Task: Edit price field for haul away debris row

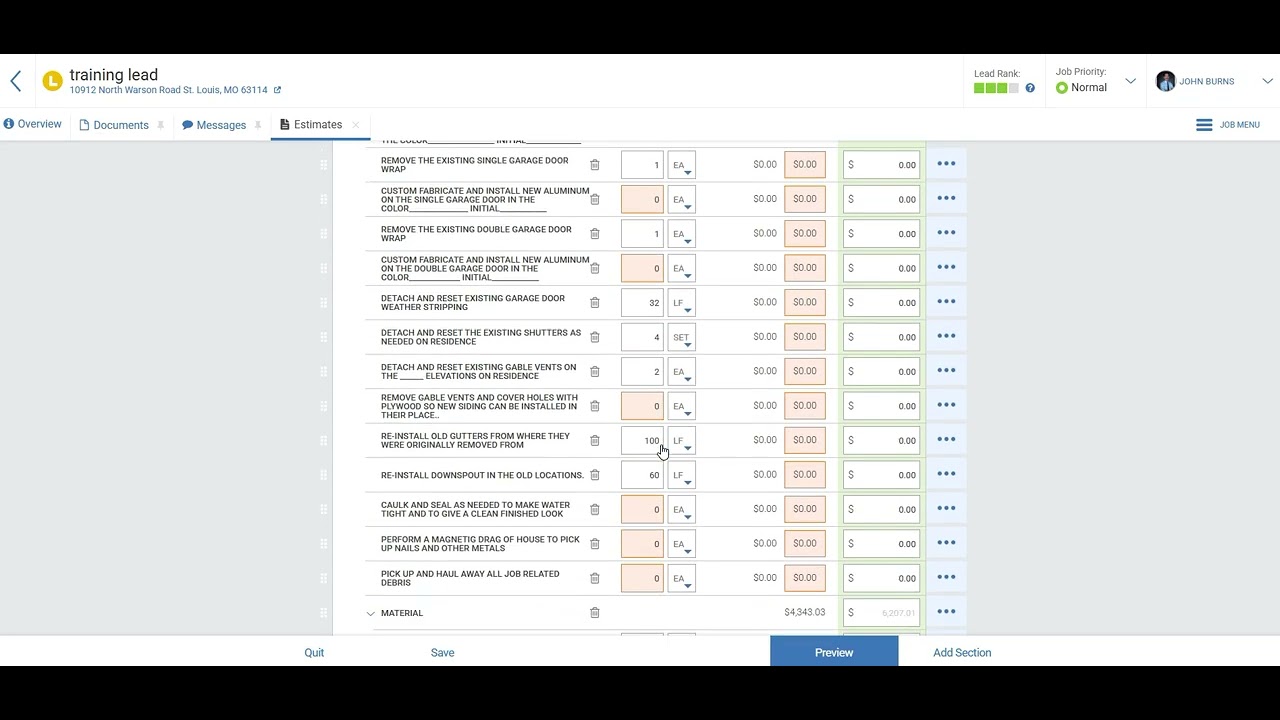Action: pos(881,578)
